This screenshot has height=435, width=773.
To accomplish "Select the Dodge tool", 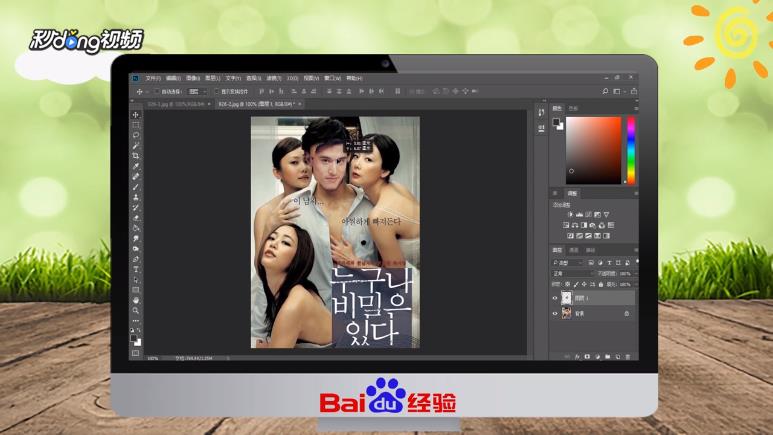I will pyautogui.click(x=136, y=249).
